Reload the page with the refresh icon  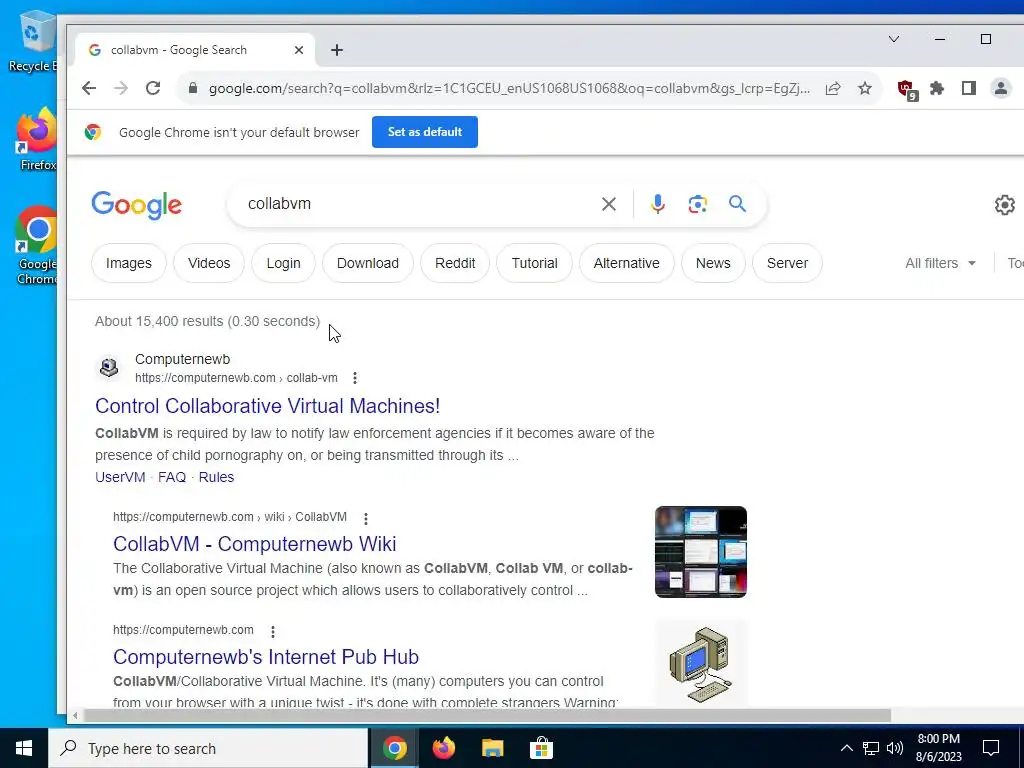pyautogui.click(x=153, y=88)
